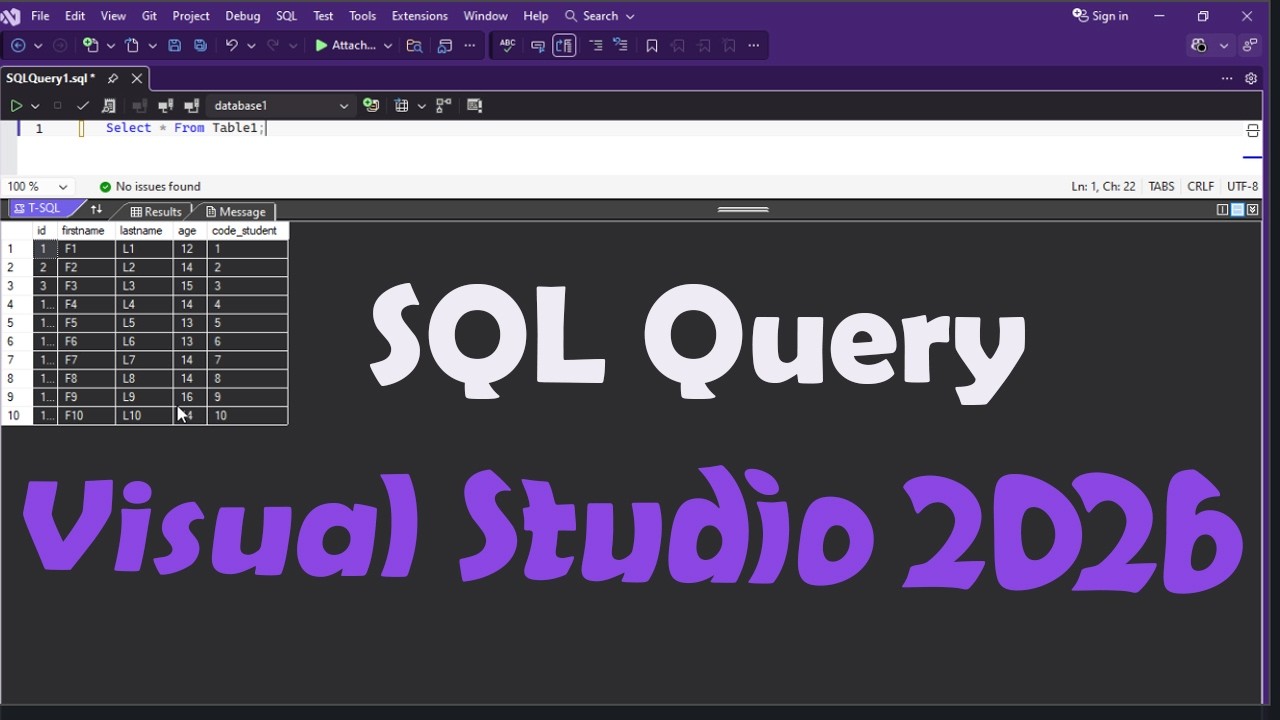Click the Live Share icon
Viewport: 1280px width, 720px height.
(1250, 45)
